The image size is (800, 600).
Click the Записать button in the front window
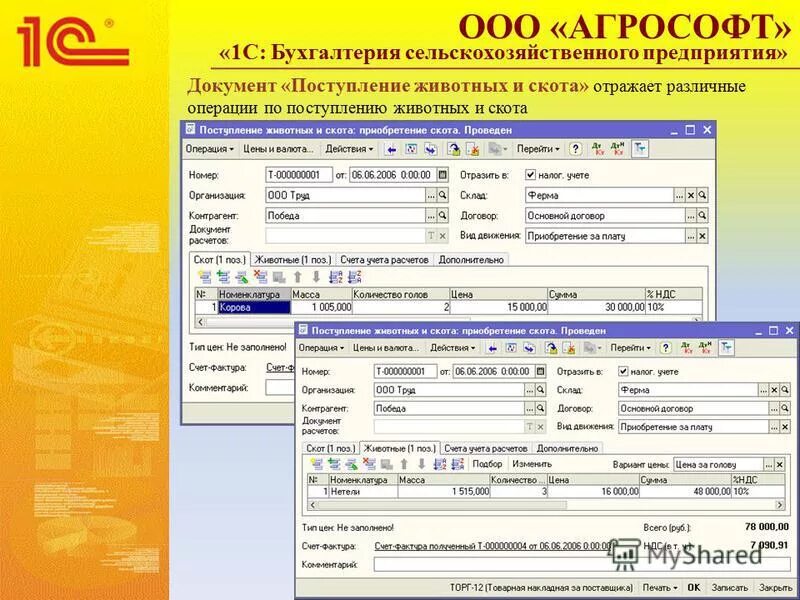[730, 588]
